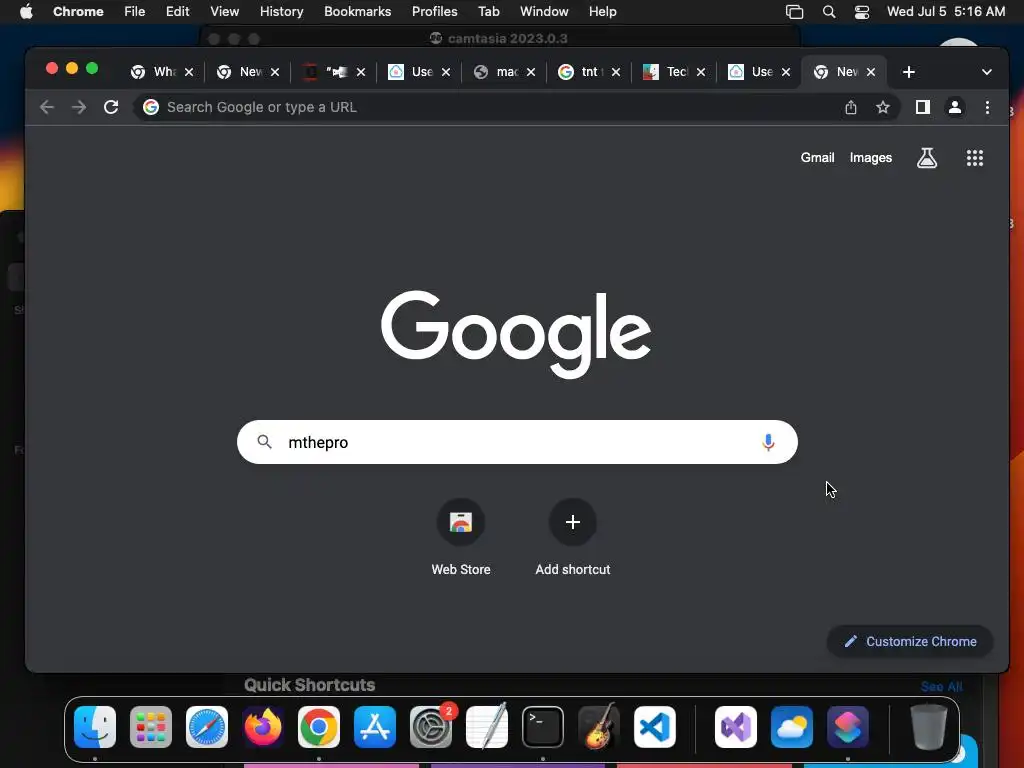Click in the Google search box
Image resolution: width=1024 pixels, height=768 pixels.
[517, 442]
